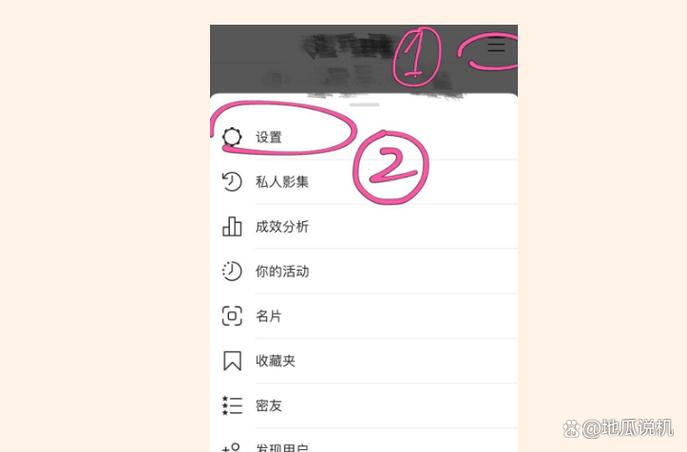Screen dimensions: 687x452
Task: Click the 密友 starred list icon
Action: [232, 405]
